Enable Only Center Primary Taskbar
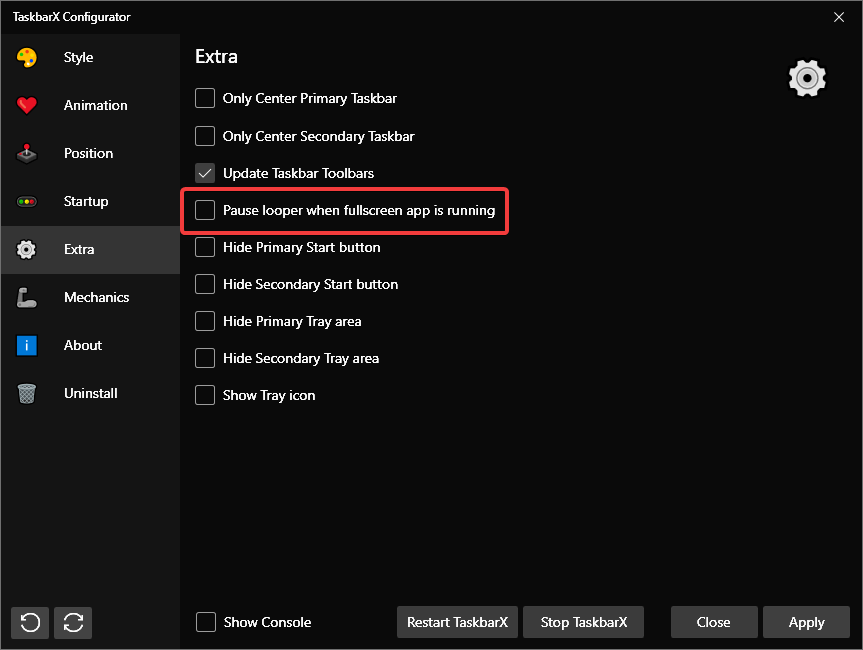The height and width of the screenshot is (650, 863). tap(205, 98)
